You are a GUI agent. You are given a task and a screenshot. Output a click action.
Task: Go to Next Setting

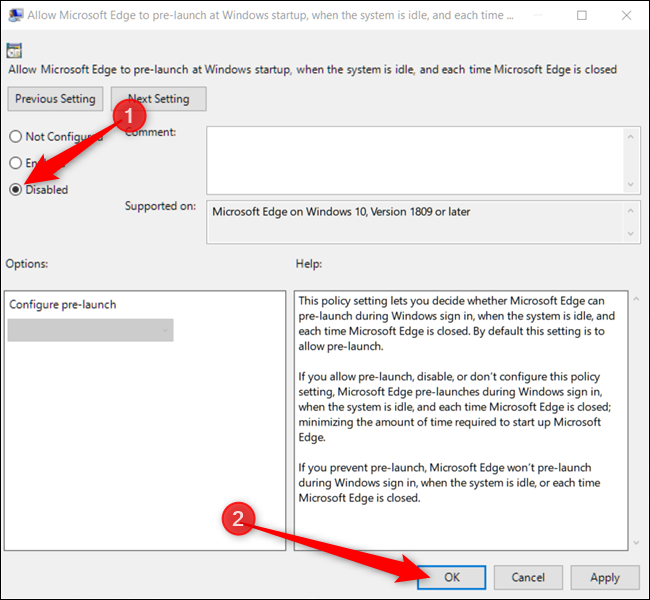[159, 99]
